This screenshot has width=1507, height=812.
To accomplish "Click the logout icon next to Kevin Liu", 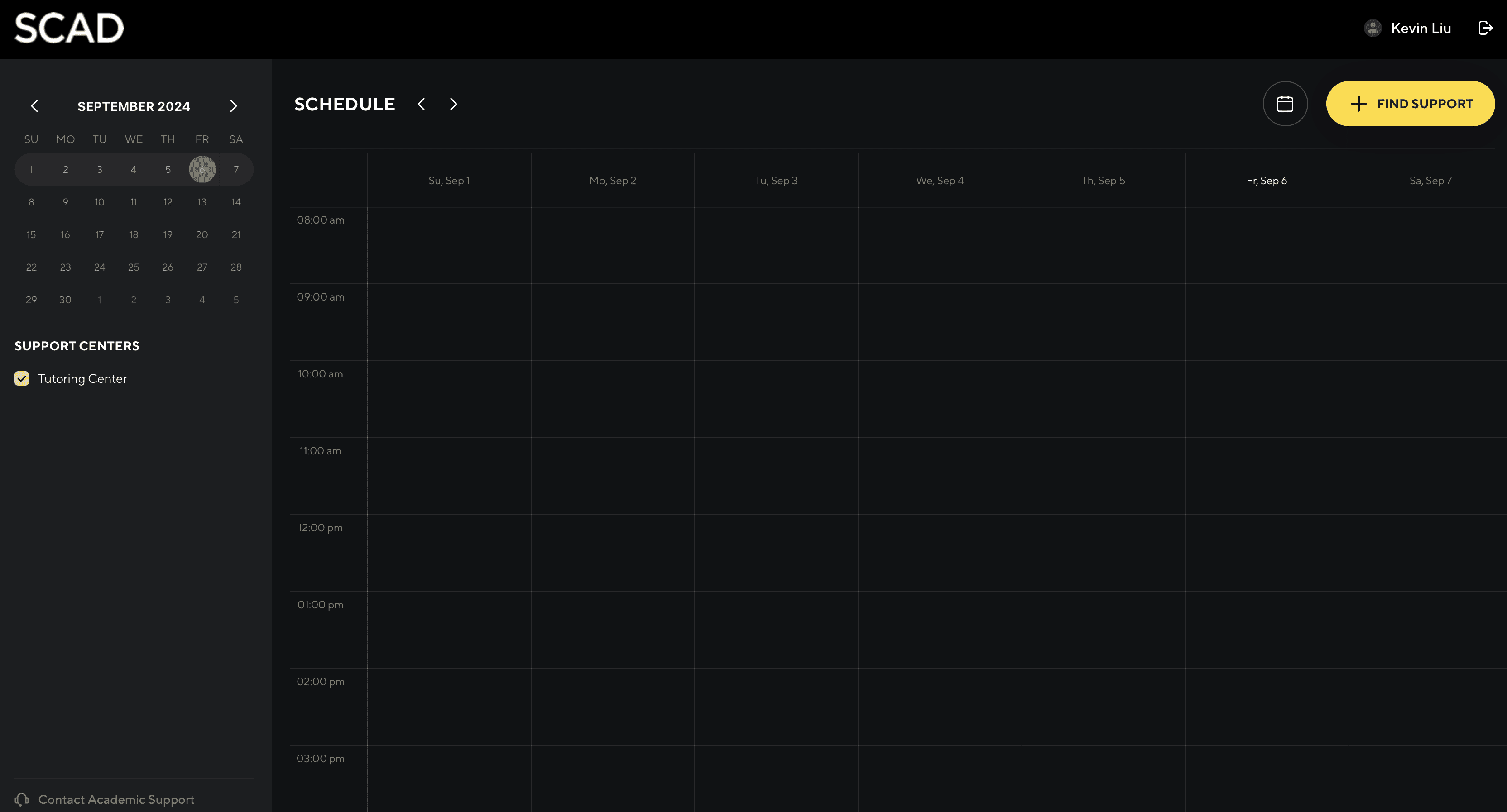I will [x=1485, y=28].
